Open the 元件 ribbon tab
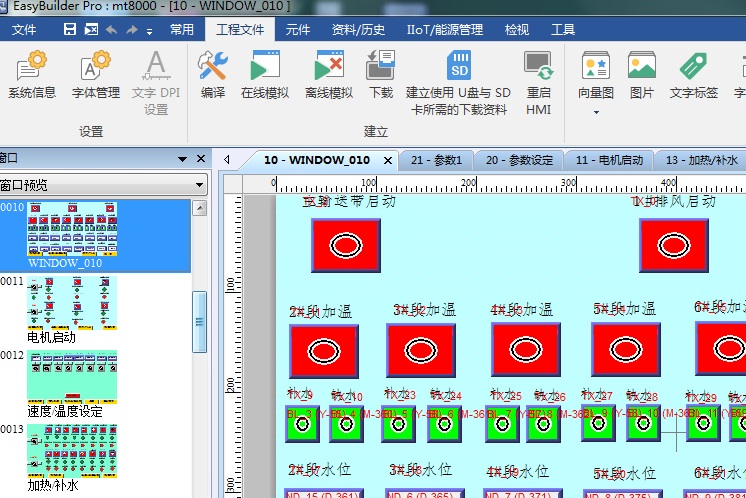The width and height of the screenshot is (746, 498). [x=298, y=30]
